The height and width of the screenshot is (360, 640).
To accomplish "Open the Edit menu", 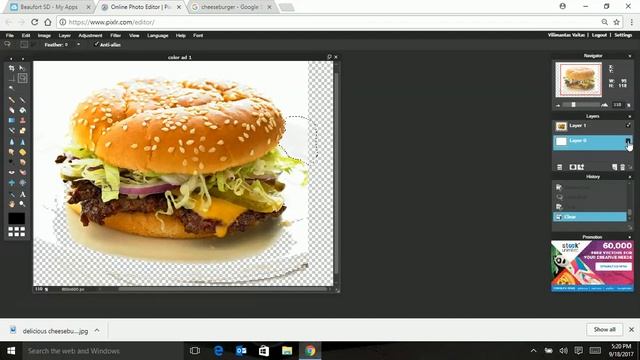I will click(x=26, y=36).
